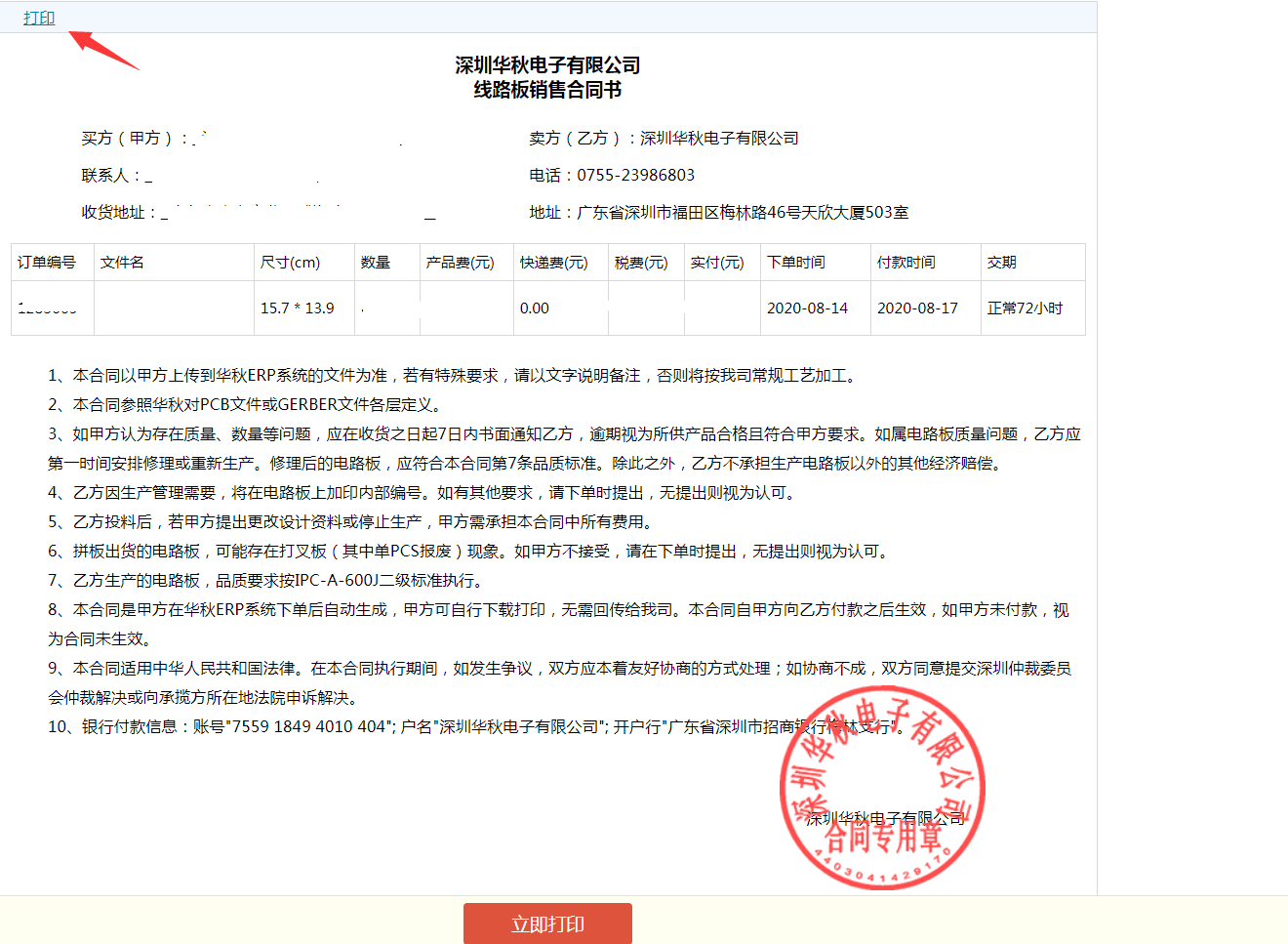Click clause 5 about design change costs
This screenshot has width=1288, height=944.
[x=352, y=521]
